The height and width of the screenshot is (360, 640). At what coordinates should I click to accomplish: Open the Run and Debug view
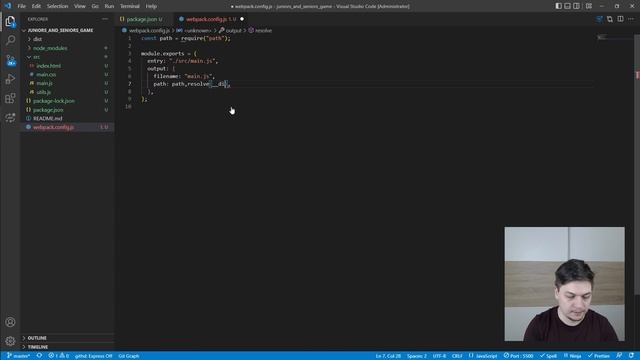(x=10, y=79)
